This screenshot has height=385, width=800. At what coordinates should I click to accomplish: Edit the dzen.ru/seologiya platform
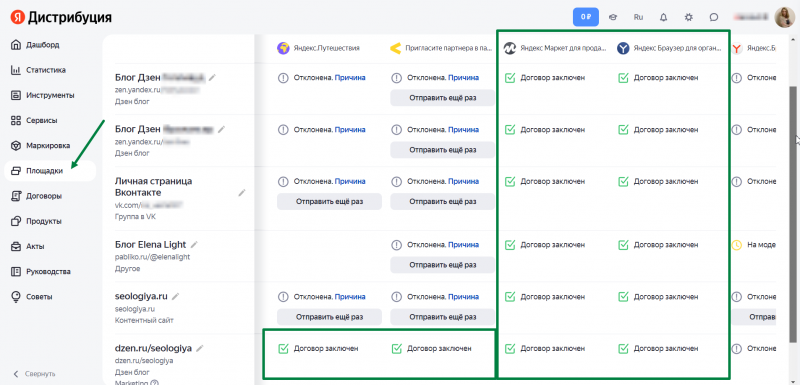(x=200, y=348)
